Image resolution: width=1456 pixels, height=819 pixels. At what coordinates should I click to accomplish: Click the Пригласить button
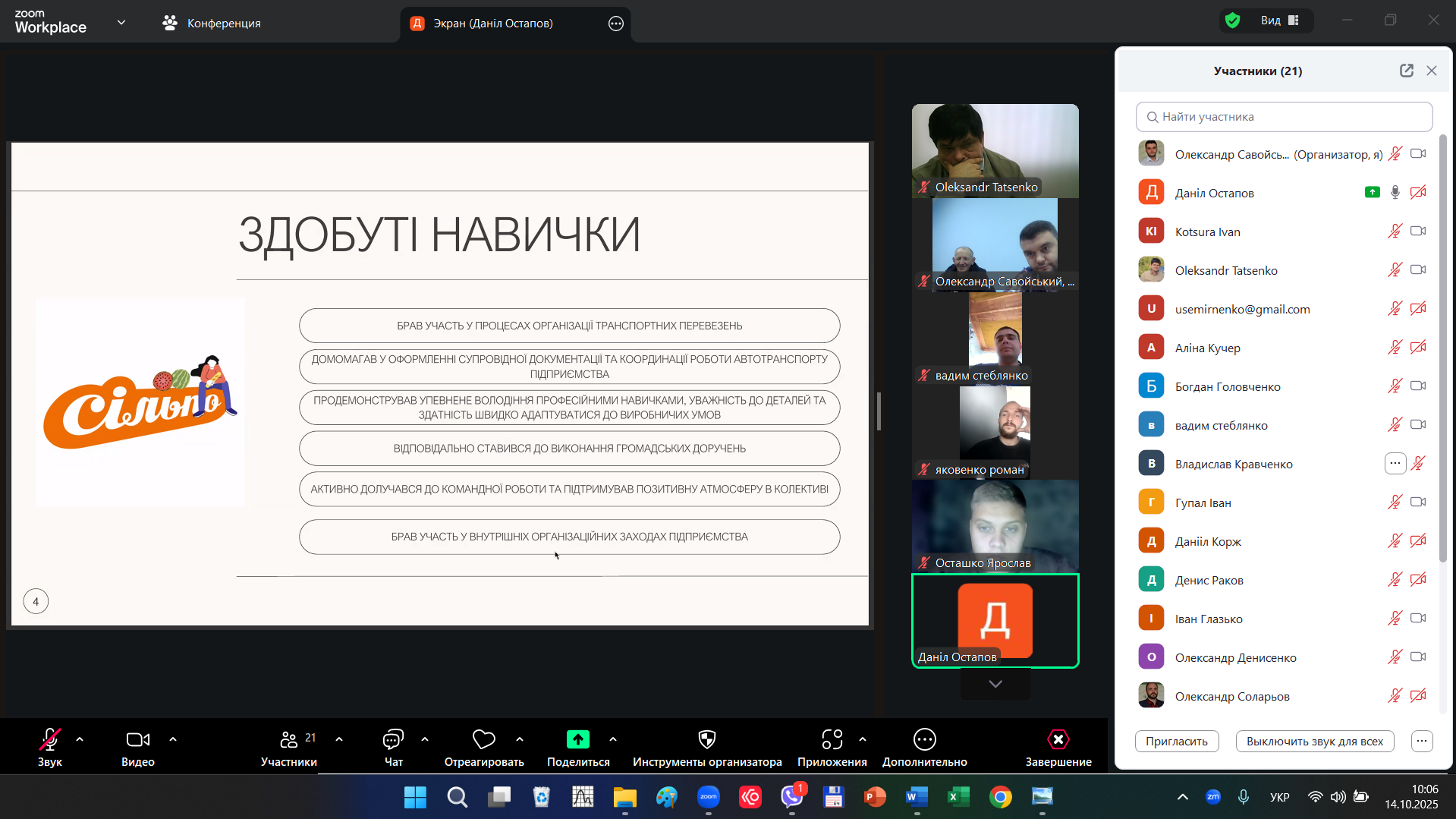(1176, 742)
